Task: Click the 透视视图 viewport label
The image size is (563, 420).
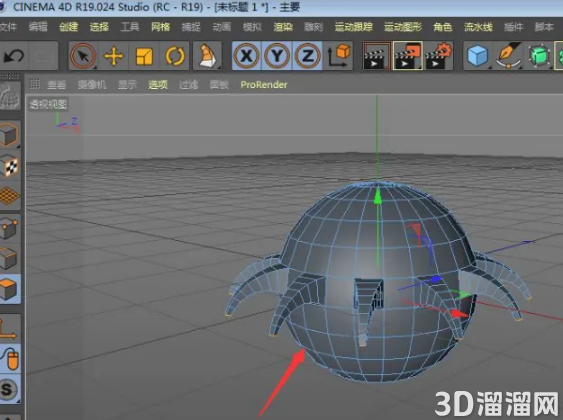Action: (48, 104)
